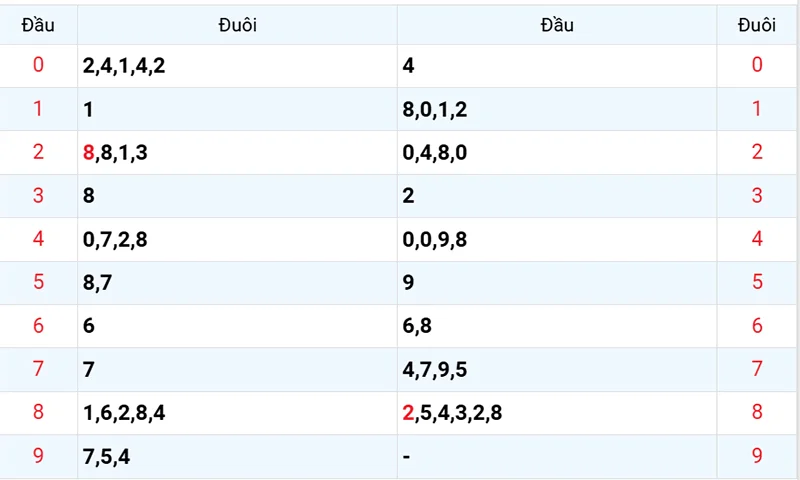
Task: Select the cell showing 8,0,1,2
Action: (557, 109)
